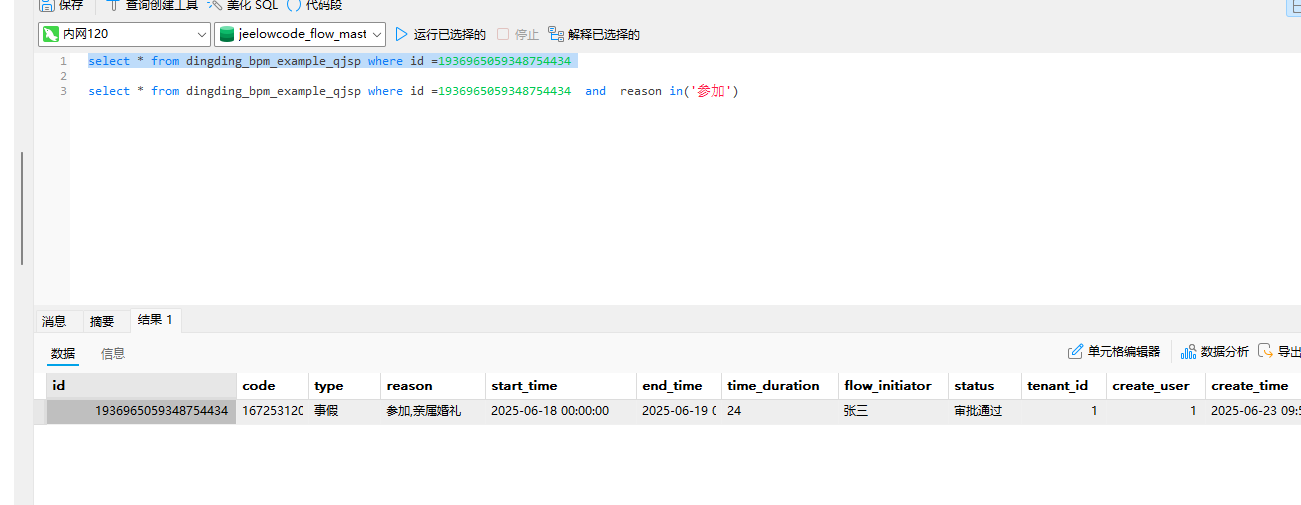Select the type cell 事假

coord(344,411)
